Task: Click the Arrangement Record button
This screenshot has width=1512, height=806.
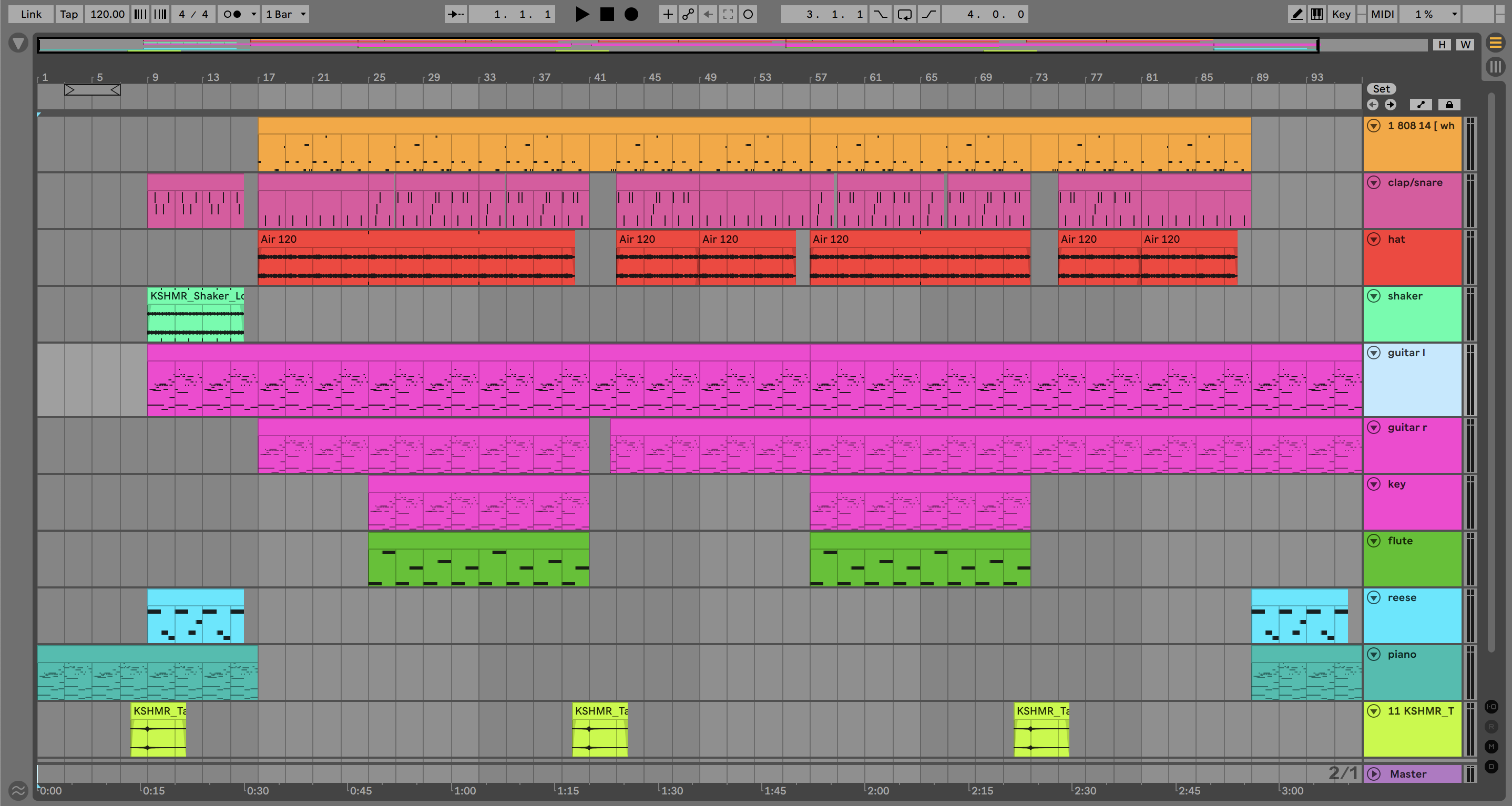Action: tap(631, 14)
